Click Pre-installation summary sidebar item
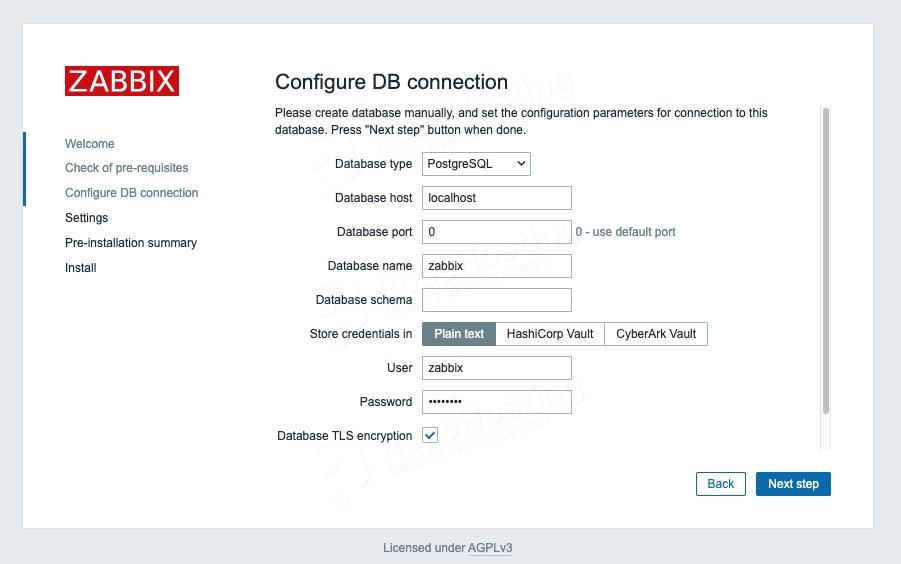The width and height of the screenshot is (901, 564). point(131,243)
